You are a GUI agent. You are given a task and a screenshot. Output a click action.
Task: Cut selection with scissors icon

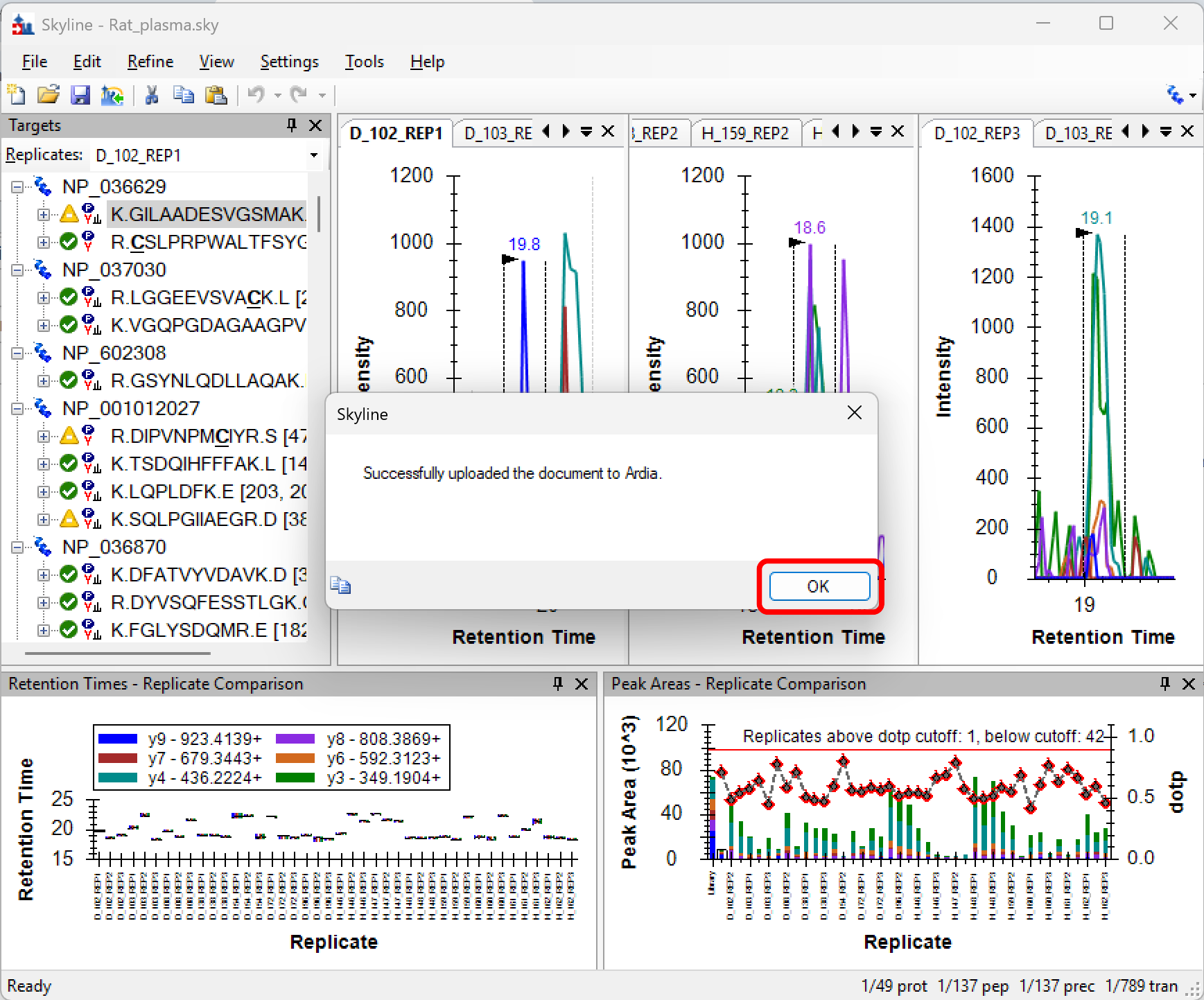(x=152, y=94)
